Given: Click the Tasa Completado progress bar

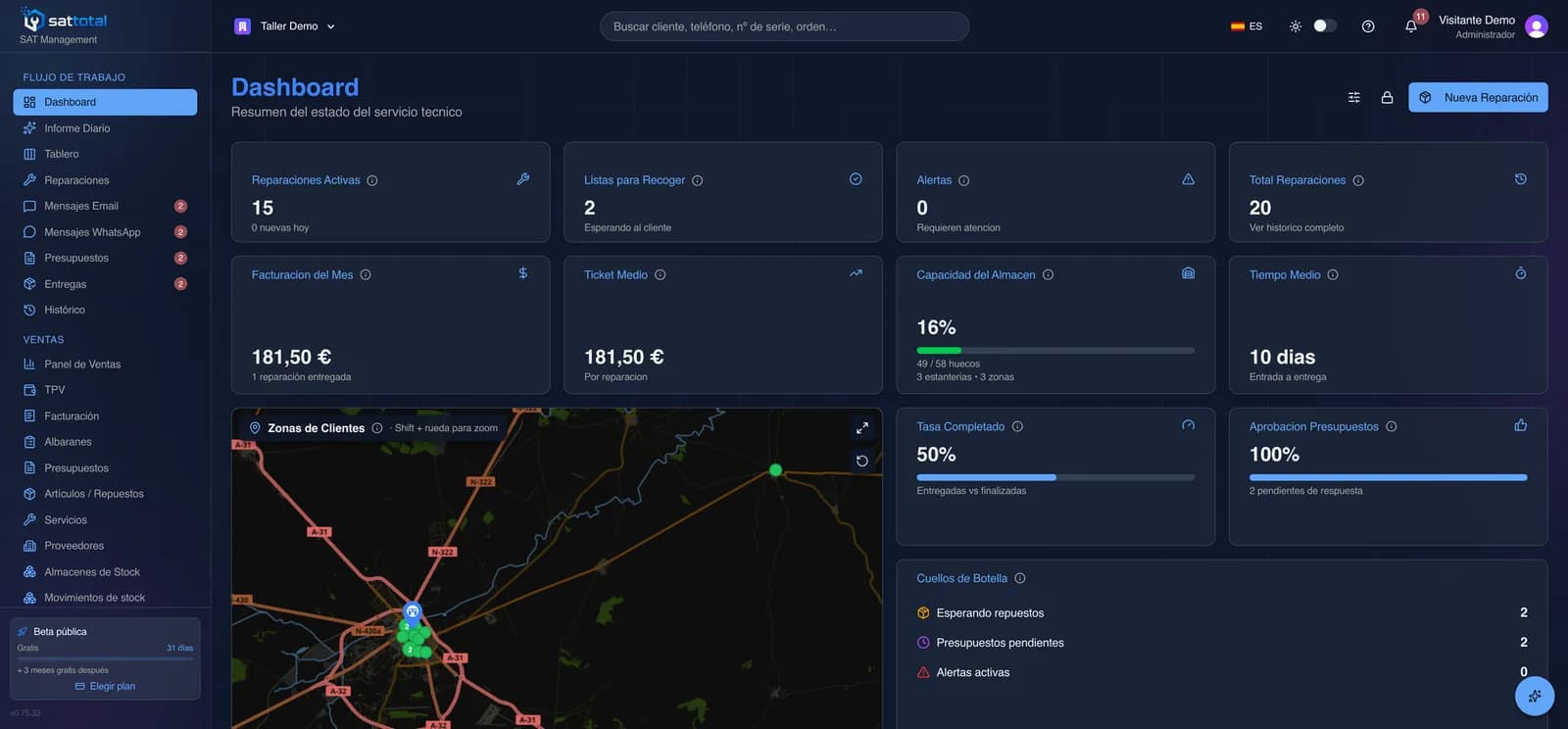Looking at the screenshot, I should (x=1055, y=477).
